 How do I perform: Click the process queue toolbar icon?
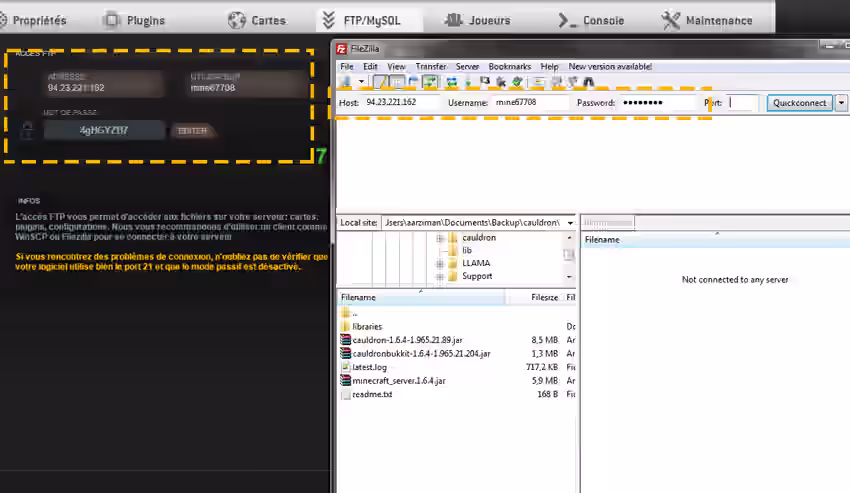pos(468,82)
